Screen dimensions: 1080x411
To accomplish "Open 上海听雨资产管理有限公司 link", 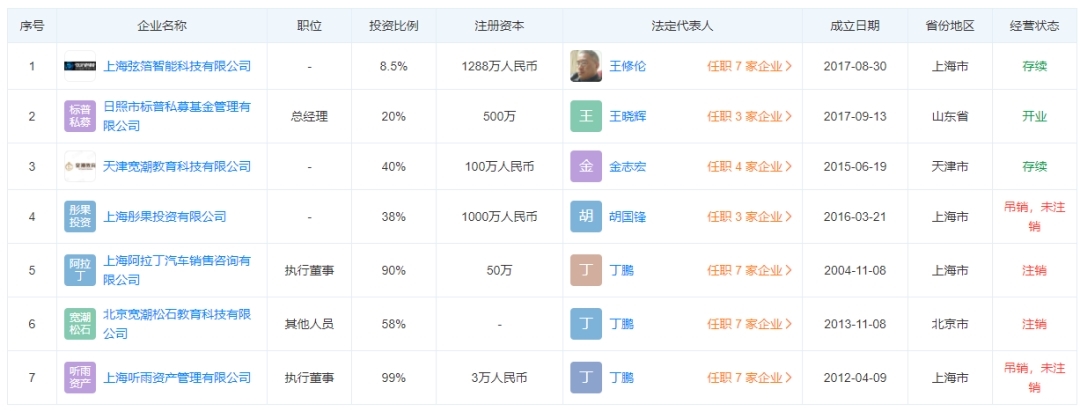I will 177,377.
